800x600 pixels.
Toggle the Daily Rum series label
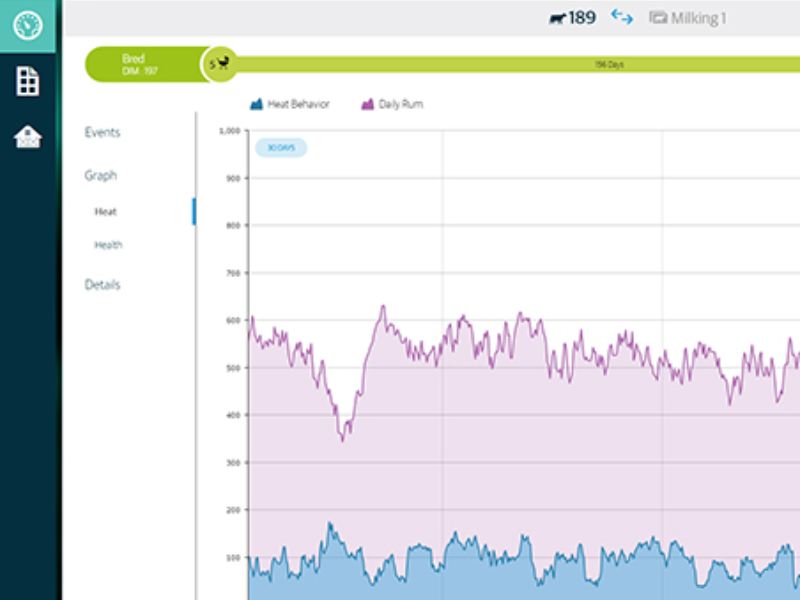click(x=400, y=104)
